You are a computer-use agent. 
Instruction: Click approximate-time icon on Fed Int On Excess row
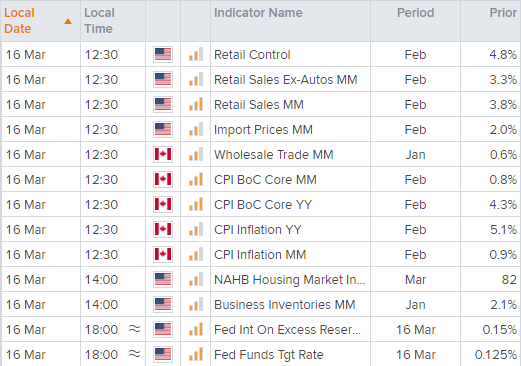click(135, 329)
